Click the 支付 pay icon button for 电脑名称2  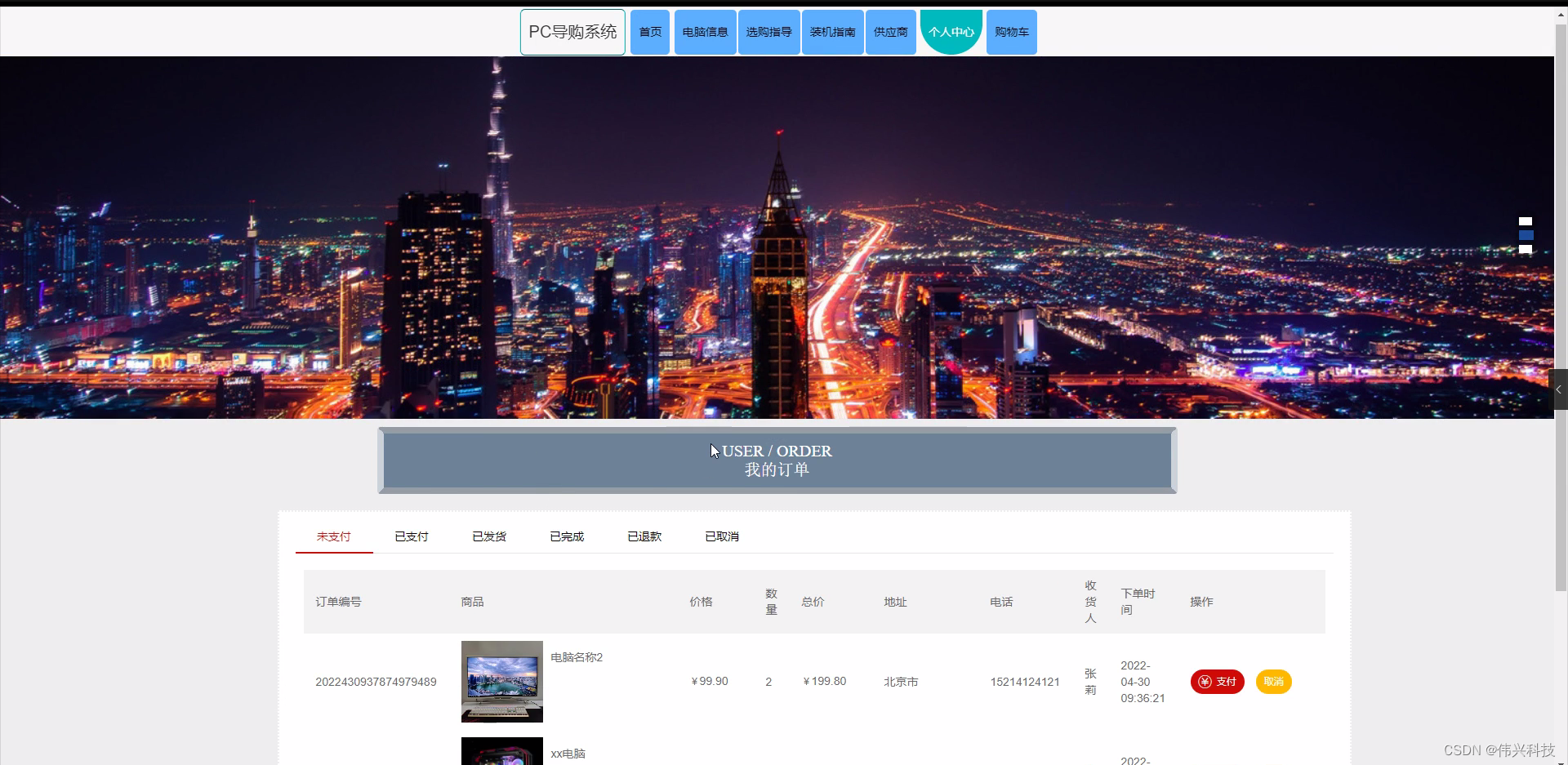click(x=1217, y=681)
